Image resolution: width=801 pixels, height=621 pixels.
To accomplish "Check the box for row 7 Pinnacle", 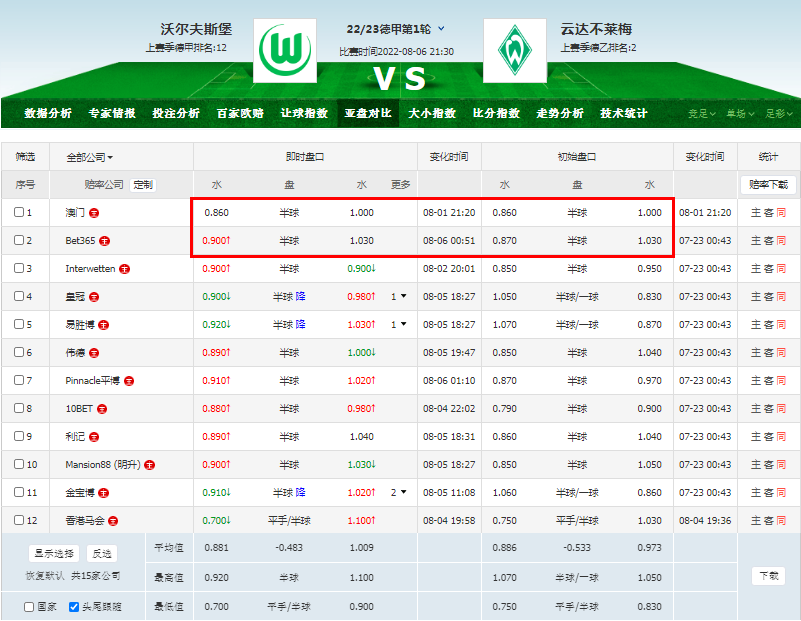I will (x=19, y=380).
